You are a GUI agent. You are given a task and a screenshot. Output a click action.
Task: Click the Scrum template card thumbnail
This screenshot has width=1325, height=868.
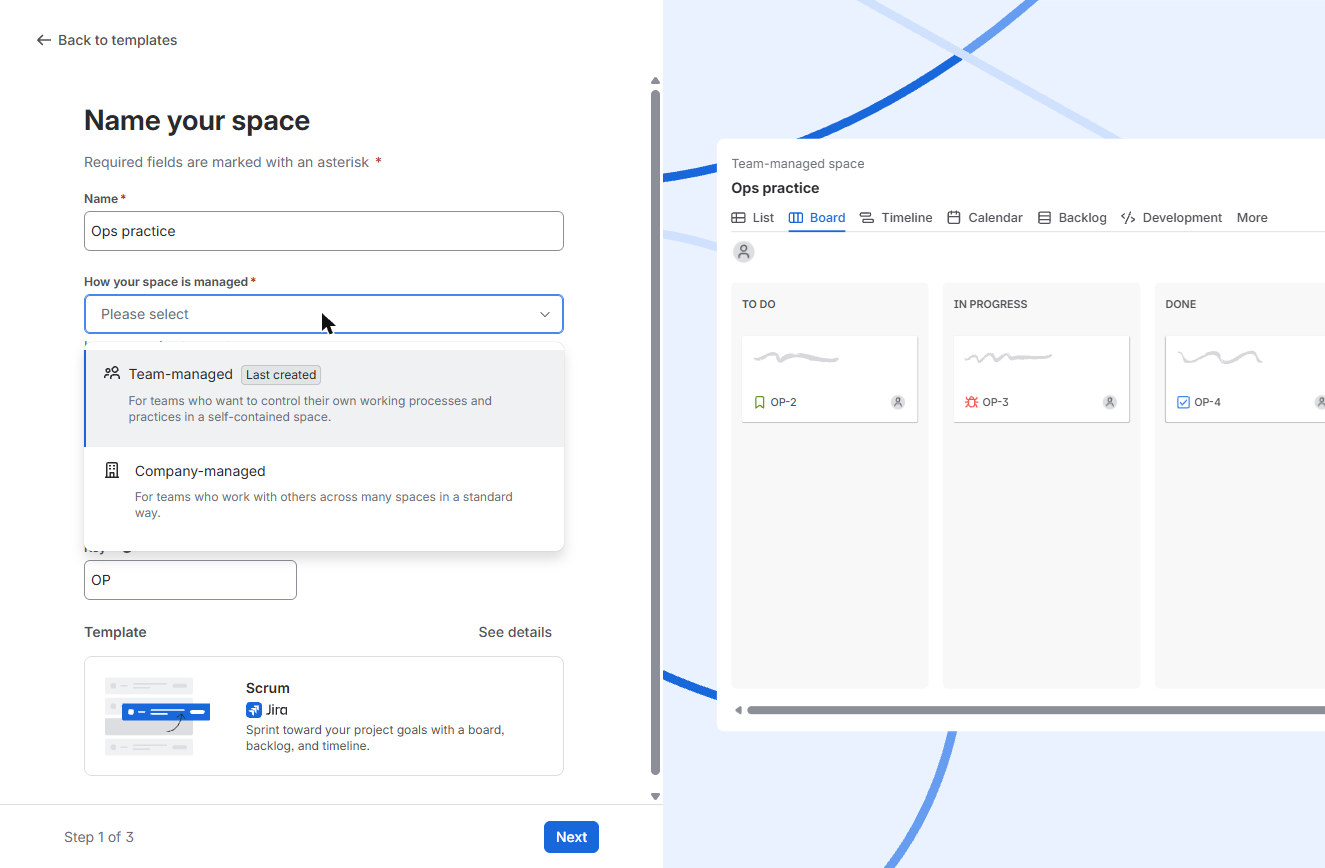tap(157, 715)
